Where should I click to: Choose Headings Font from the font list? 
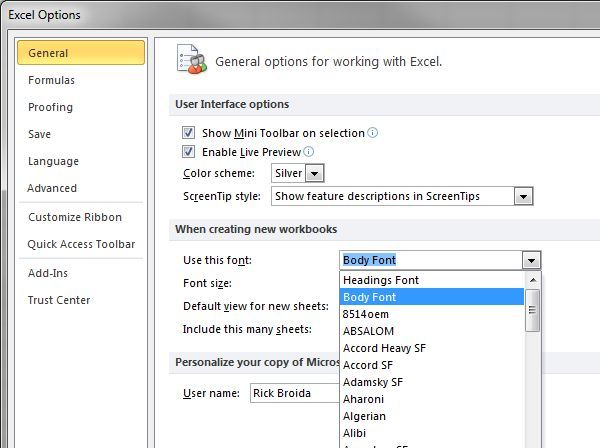point(432,280)
